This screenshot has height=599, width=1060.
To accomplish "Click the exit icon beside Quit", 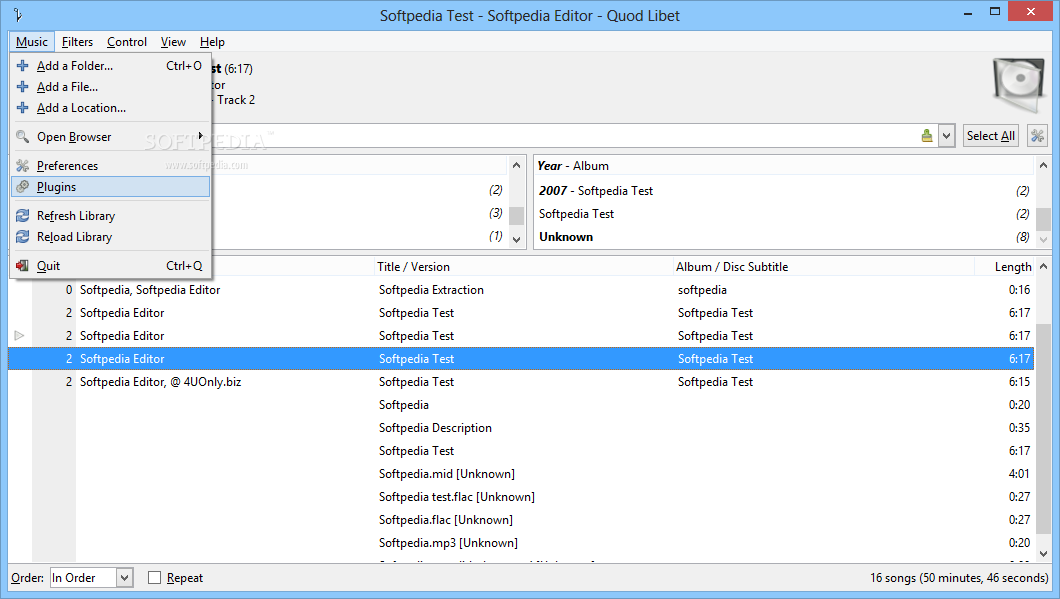I will [x=22, y=266].
